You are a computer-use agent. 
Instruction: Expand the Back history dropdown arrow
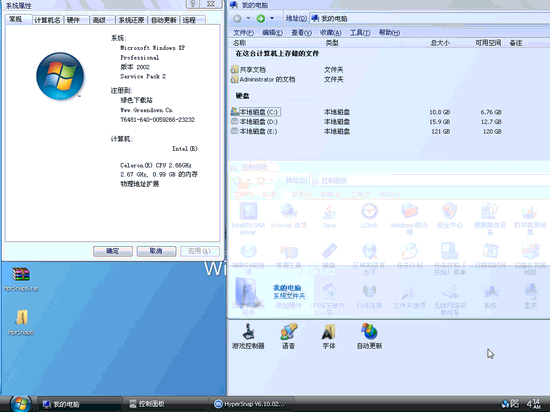(x=248, y=18)
